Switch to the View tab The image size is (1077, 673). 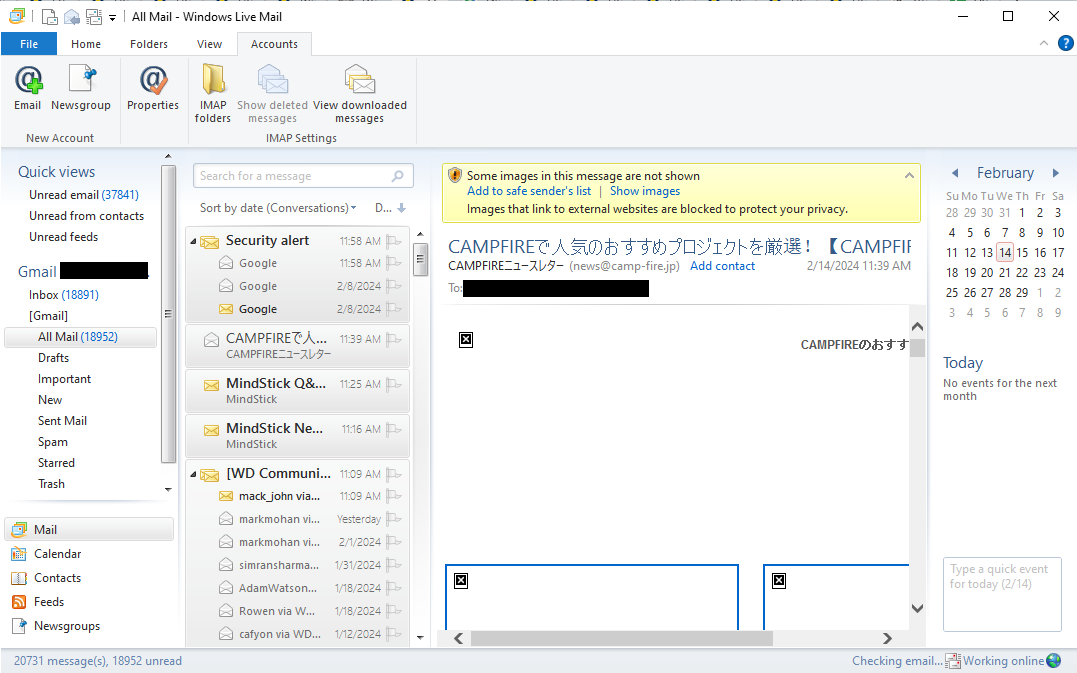[209, 44]
